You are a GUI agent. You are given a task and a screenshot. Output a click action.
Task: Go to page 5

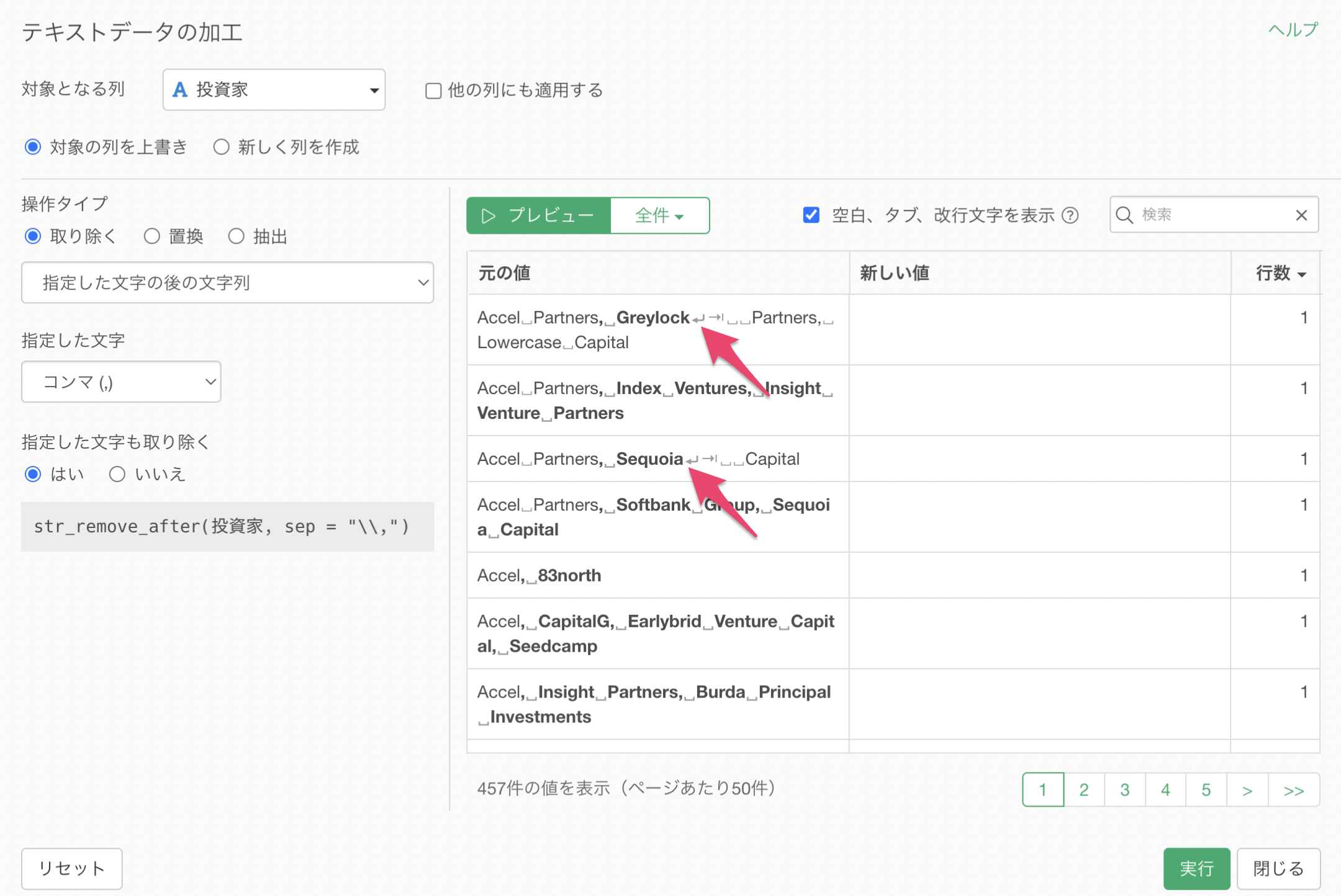click(1206, 790)
